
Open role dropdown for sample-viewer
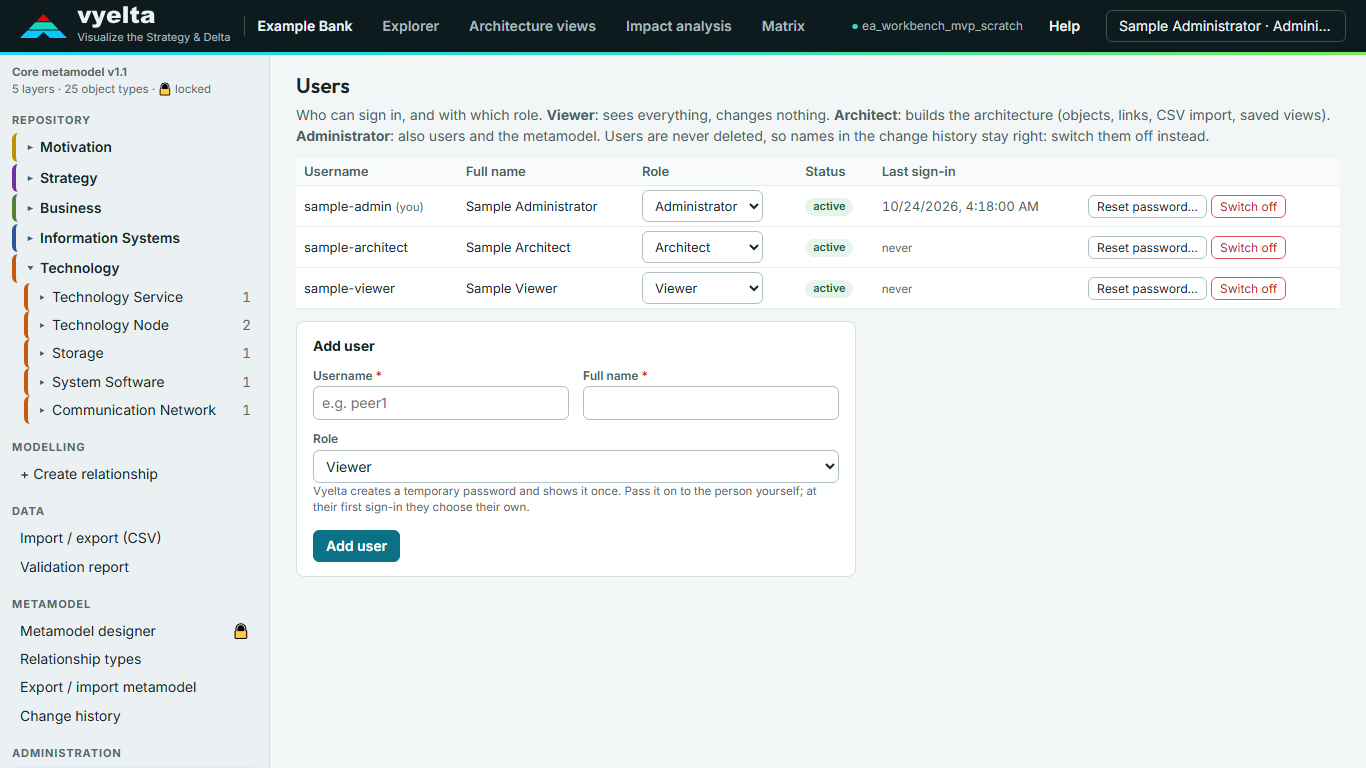click(702, 288)
